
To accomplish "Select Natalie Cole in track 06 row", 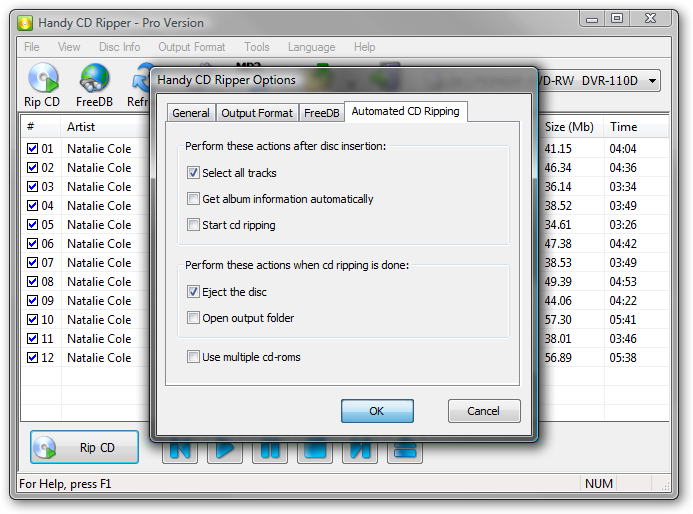I will (99, 244).
